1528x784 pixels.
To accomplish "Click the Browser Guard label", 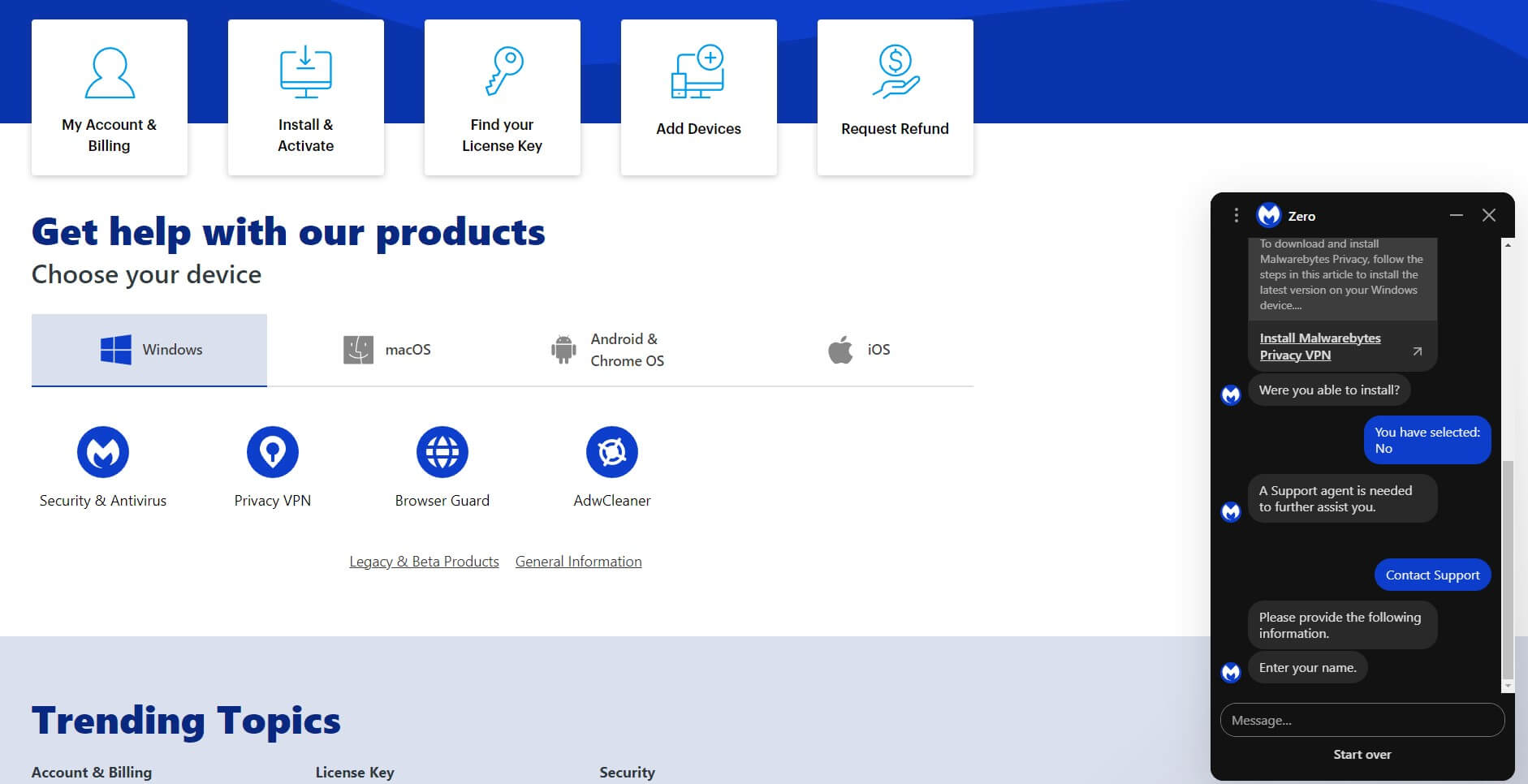I will [442, 501].
